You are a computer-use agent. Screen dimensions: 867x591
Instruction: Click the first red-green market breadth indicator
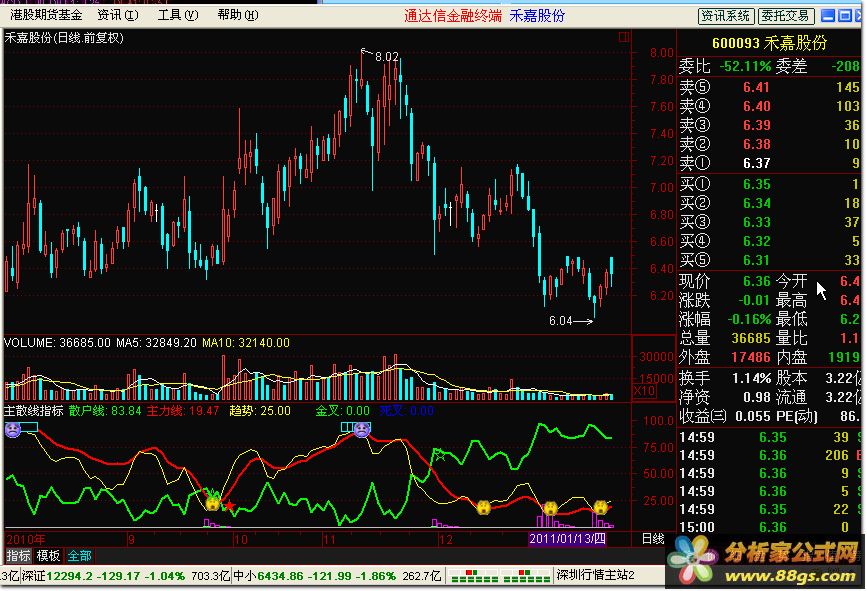tap(474, 576)
